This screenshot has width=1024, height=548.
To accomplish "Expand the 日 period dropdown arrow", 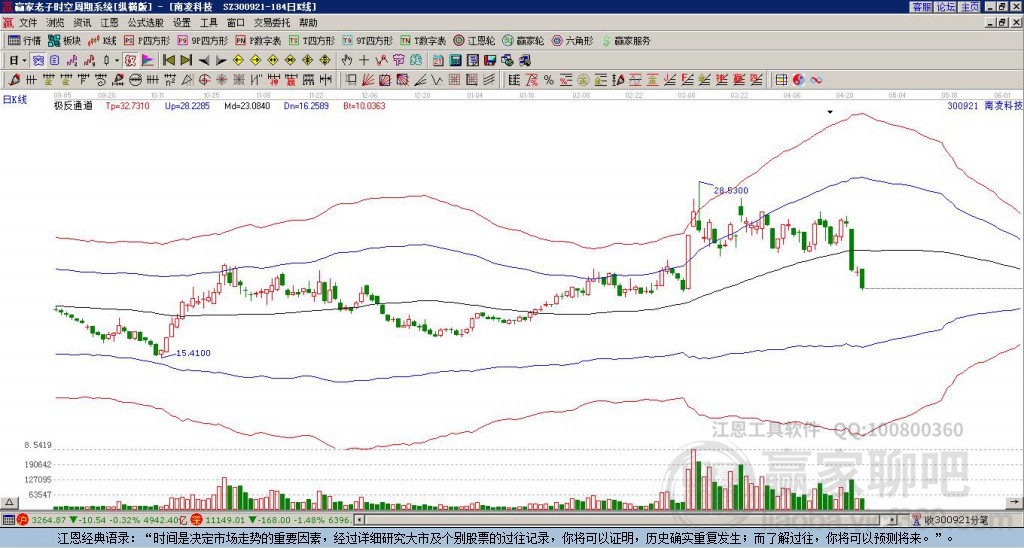I will point(24,60).
